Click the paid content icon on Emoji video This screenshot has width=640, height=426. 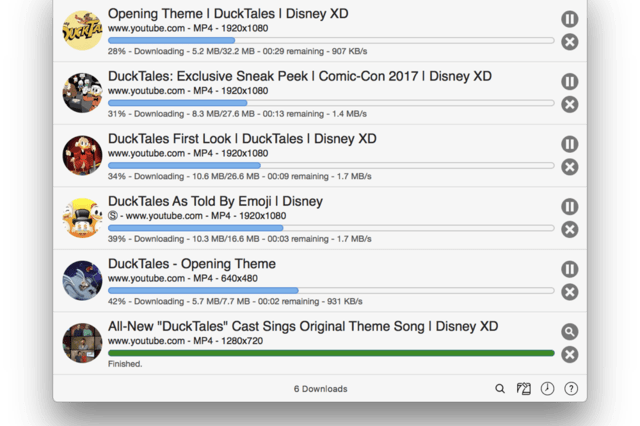tap(113, 215)
